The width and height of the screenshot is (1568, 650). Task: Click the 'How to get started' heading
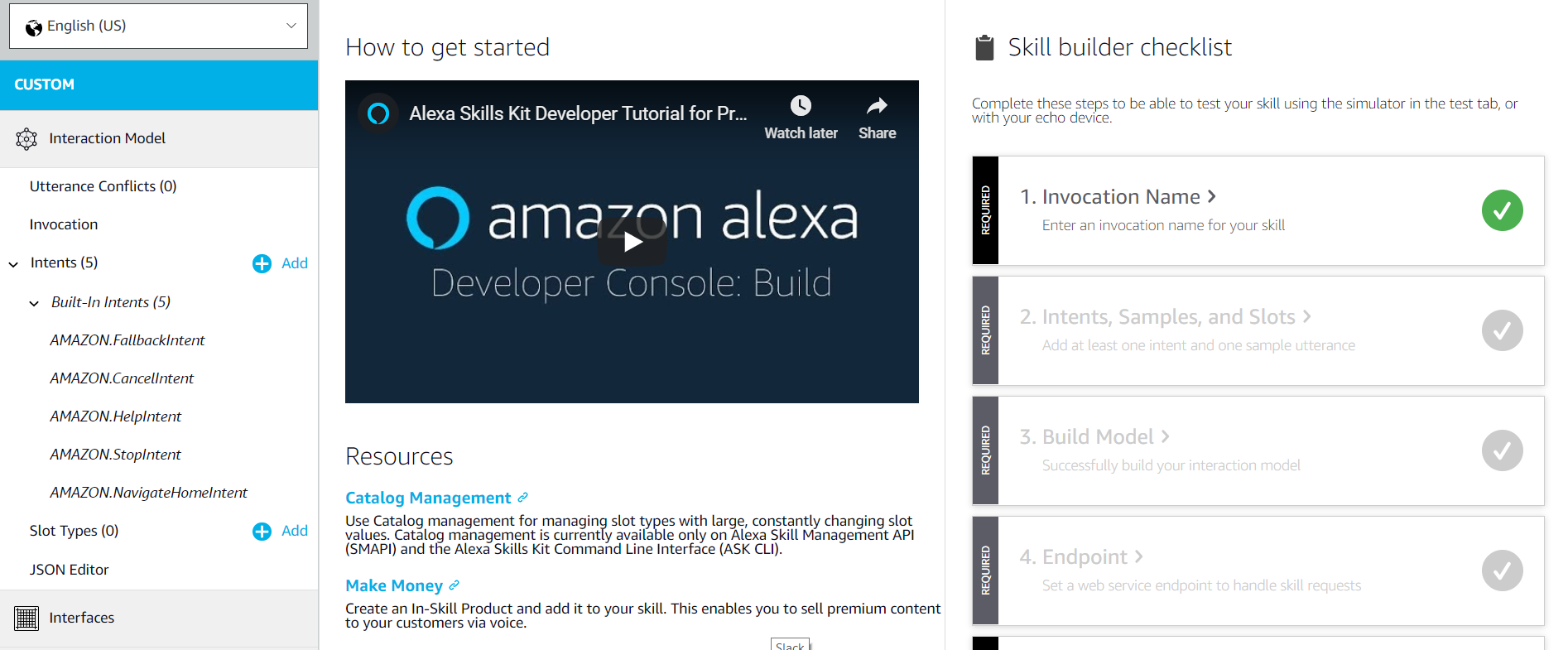447,48
